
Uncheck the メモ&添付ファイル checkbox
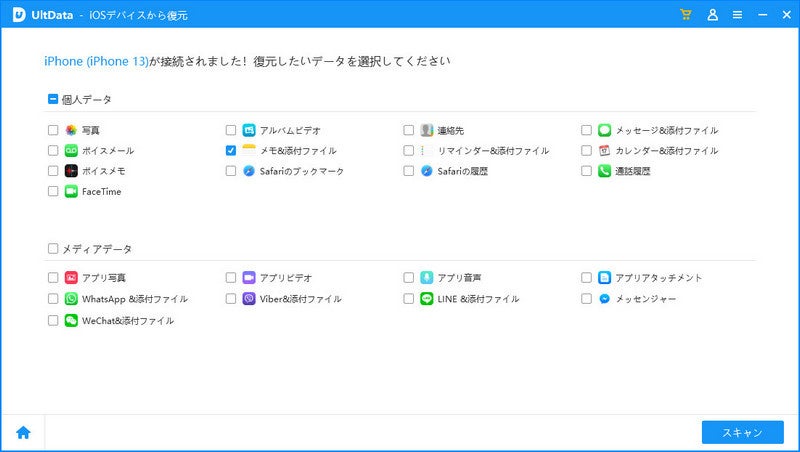point(231,150)
